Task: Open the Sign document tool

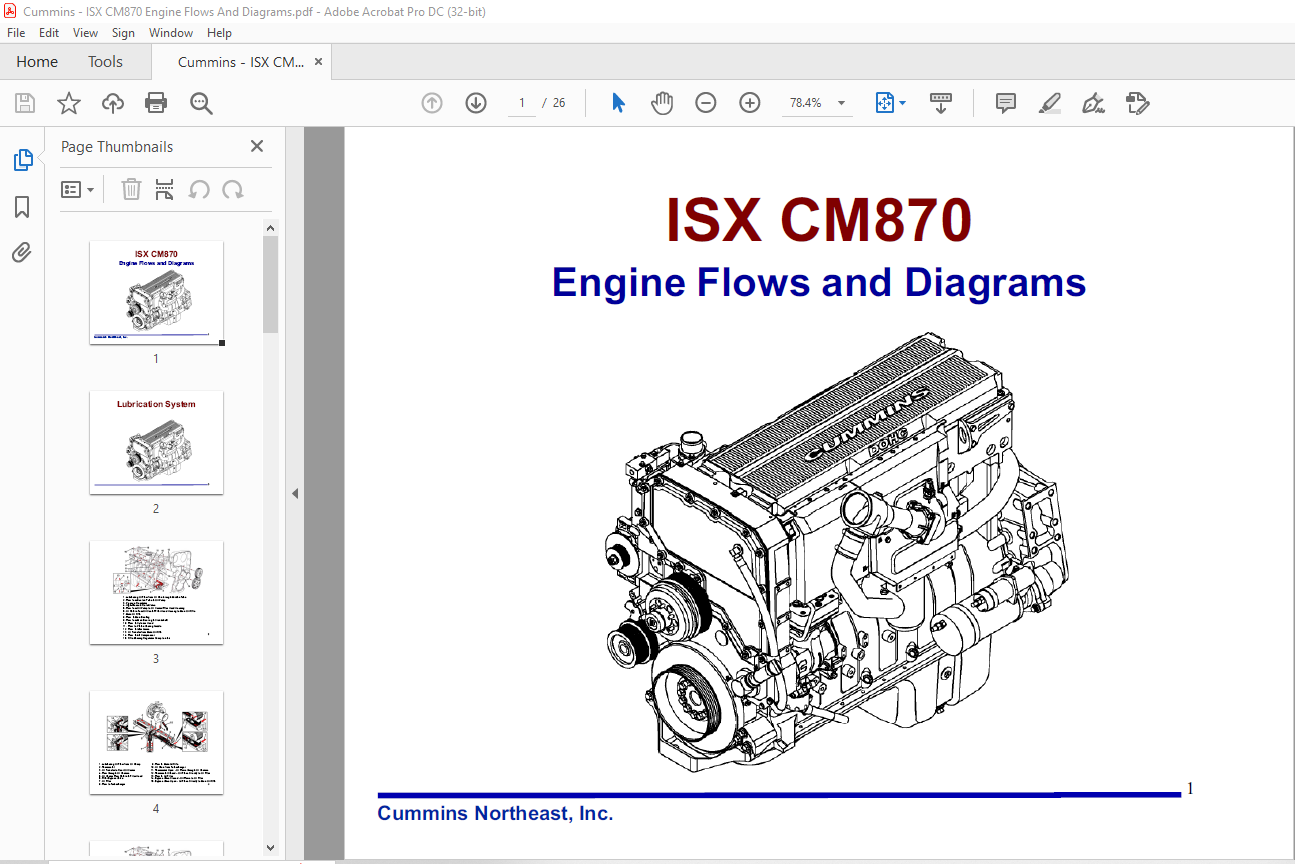Action: (x=1094, y=103)
